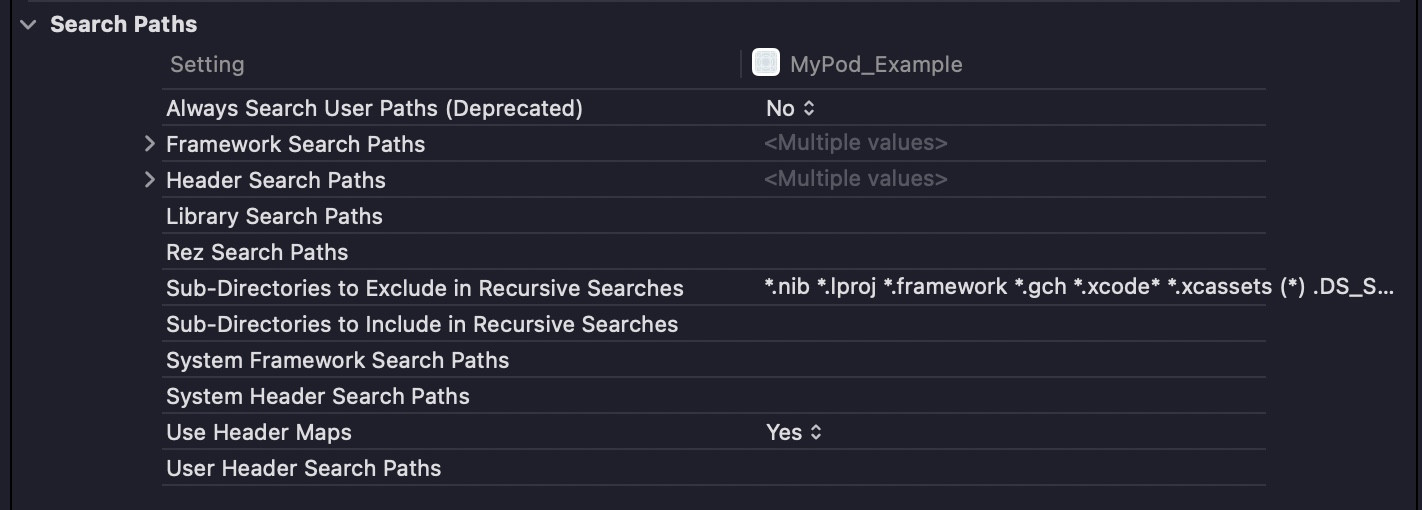The image size is (1422, 510).
Task: Click the Search Paths section title
Action: click(123, 24)
